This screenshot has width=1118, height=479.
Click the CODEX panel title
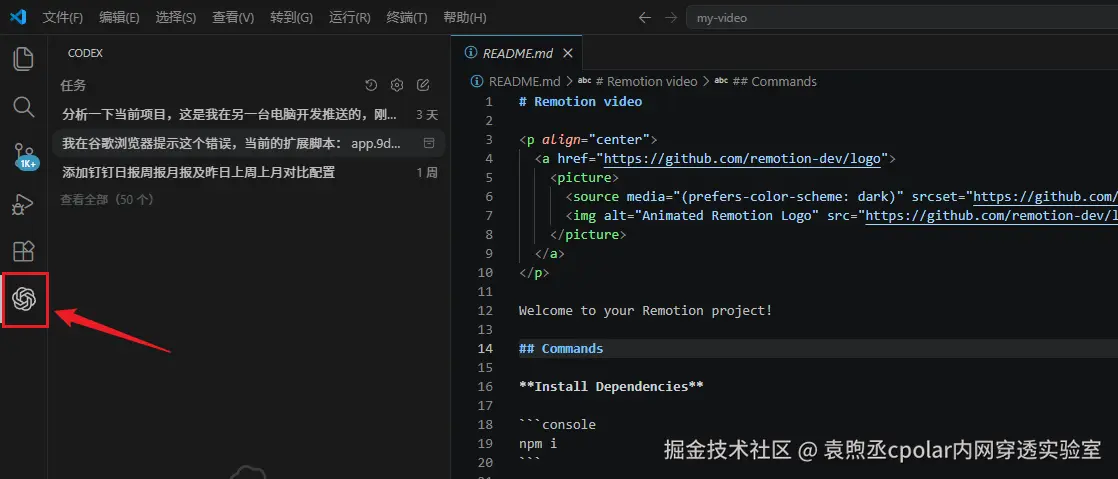pyautogui.click(x=86, y=53)
